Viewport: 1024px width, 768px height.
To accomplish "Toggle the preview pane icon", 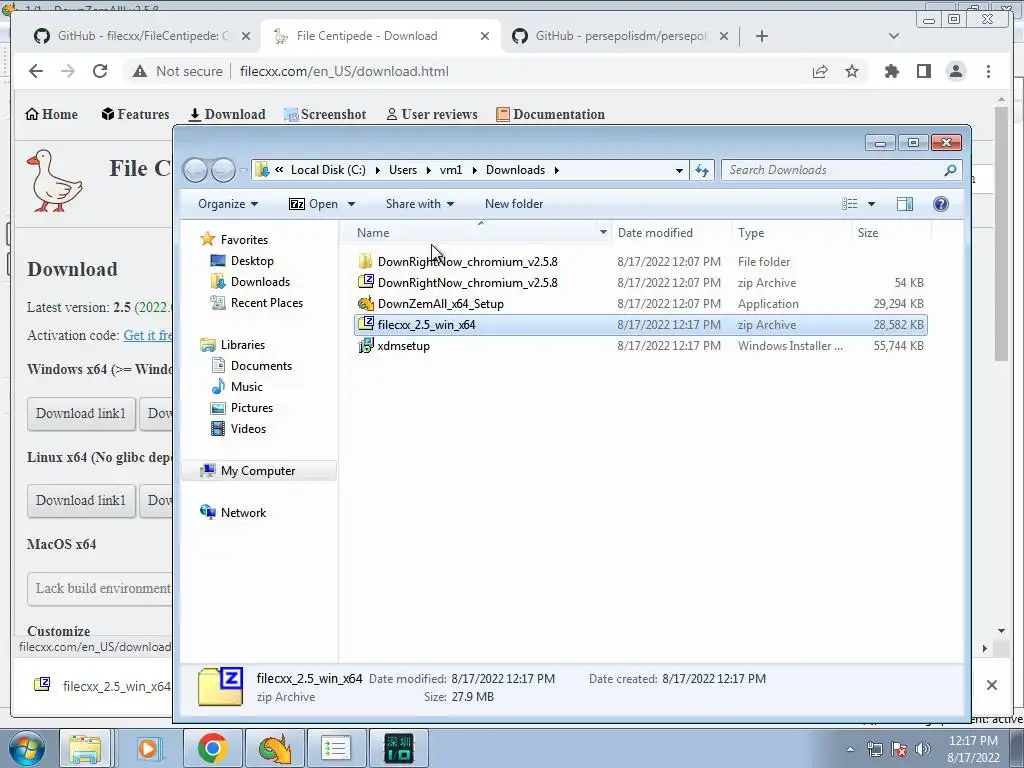I will click(x=905, y=204).
